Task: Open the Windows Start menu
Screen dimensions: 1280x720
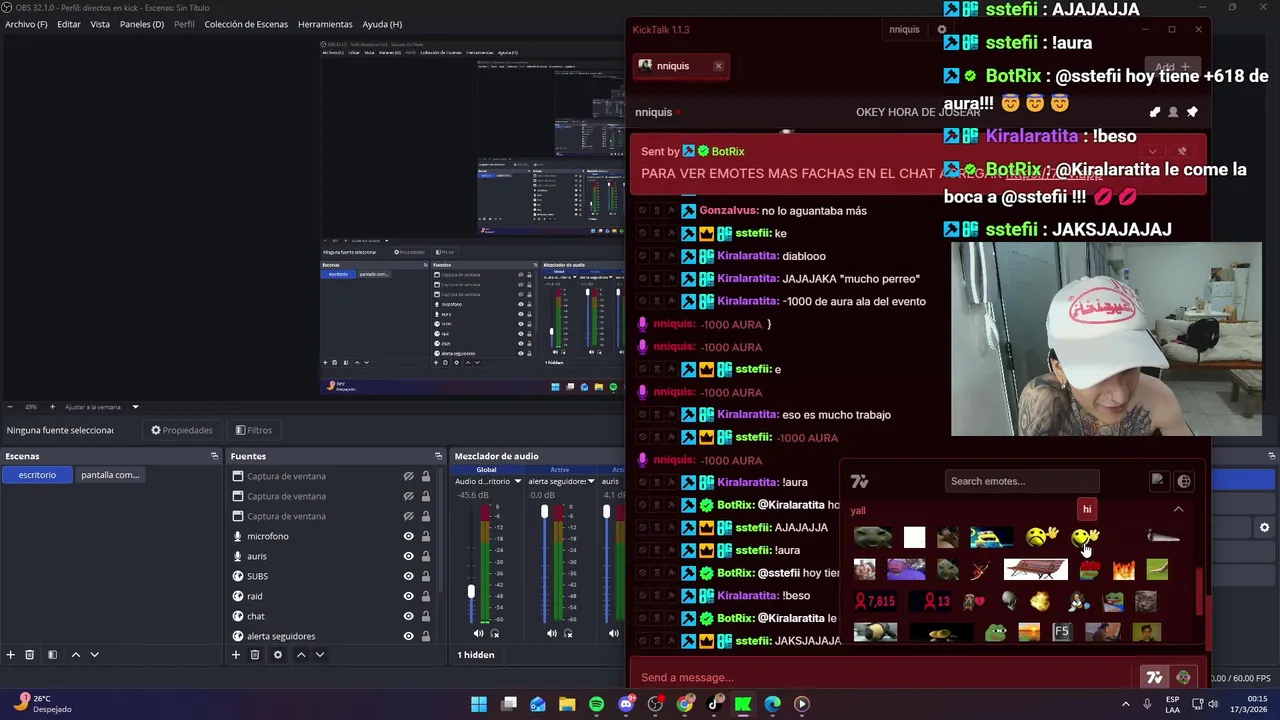Action: tap(479, 704)
